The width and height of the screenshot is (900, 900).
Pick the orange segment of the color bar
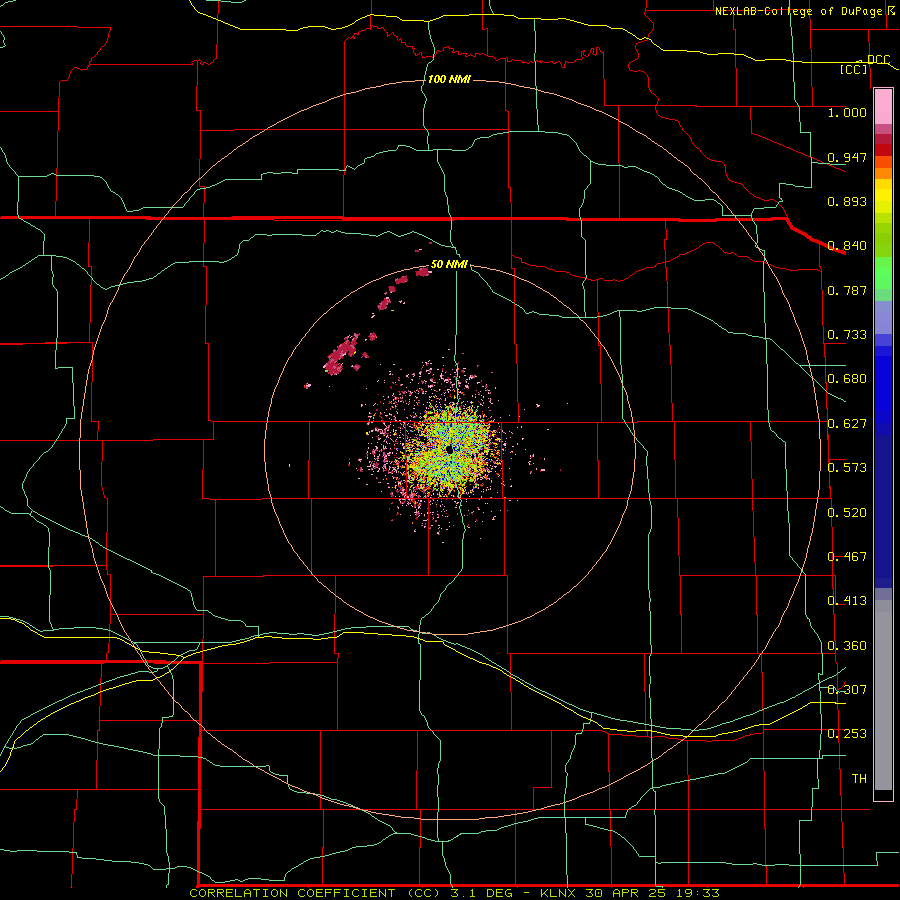tap(883, 173)
